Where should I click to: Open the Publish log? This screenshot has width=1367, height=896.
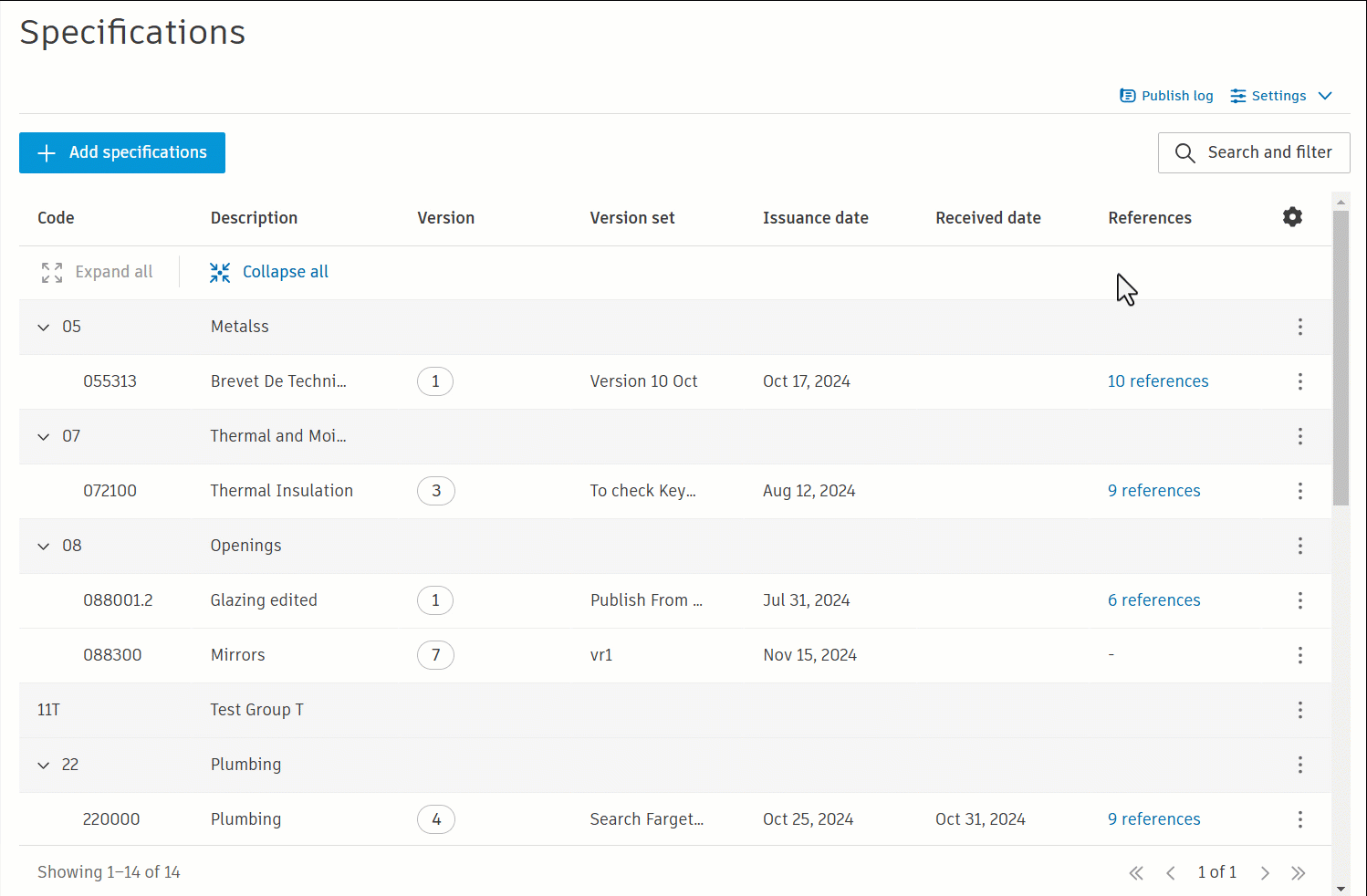[x=1166, y=96]
